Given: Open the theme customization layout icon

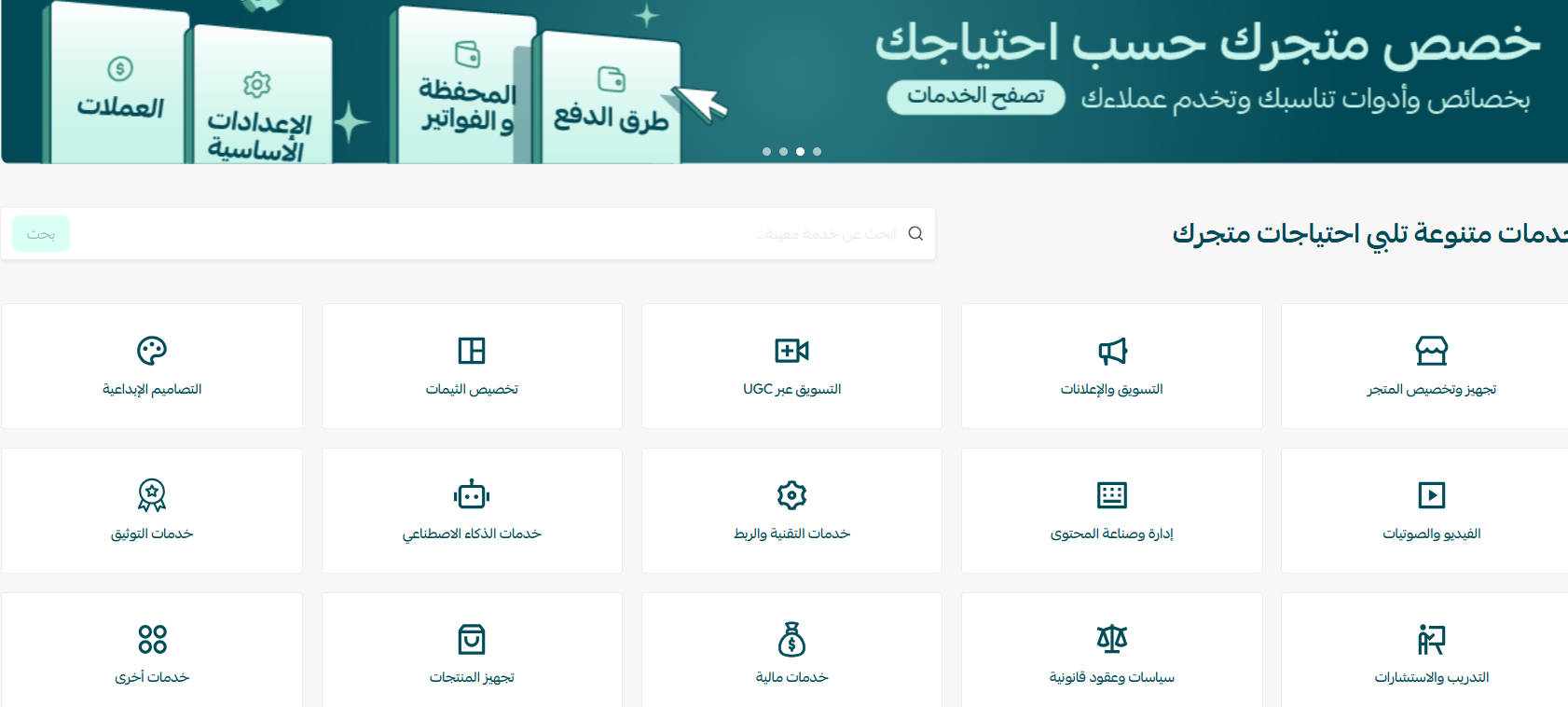Looking at the screenshot, I should tap(472, 351).
